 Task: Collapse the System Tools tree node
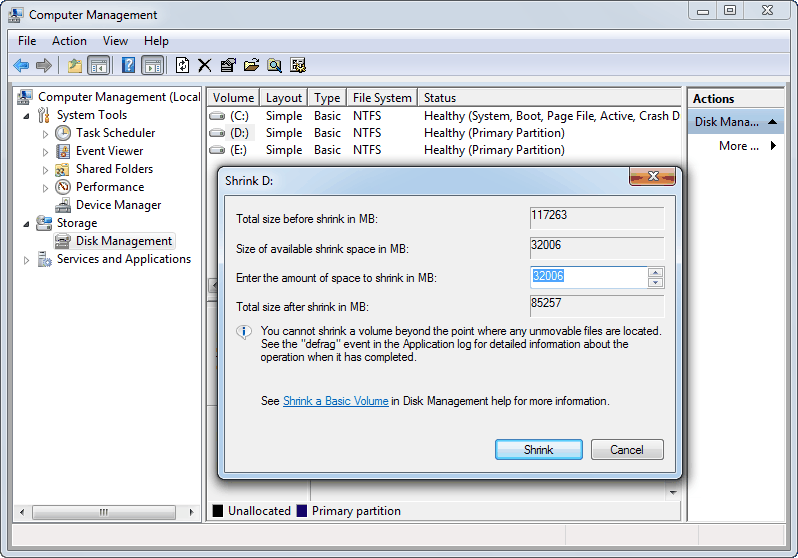pos(26,116)
